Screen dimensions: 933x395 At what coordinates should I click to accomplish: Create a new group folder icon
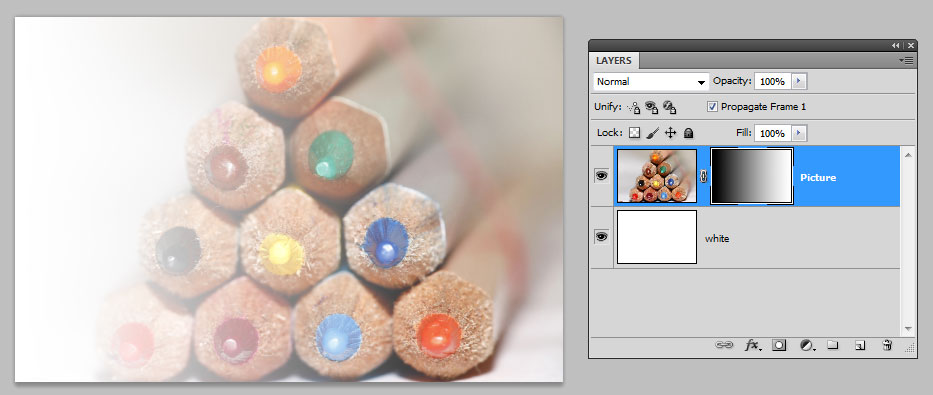pos(832,345)
